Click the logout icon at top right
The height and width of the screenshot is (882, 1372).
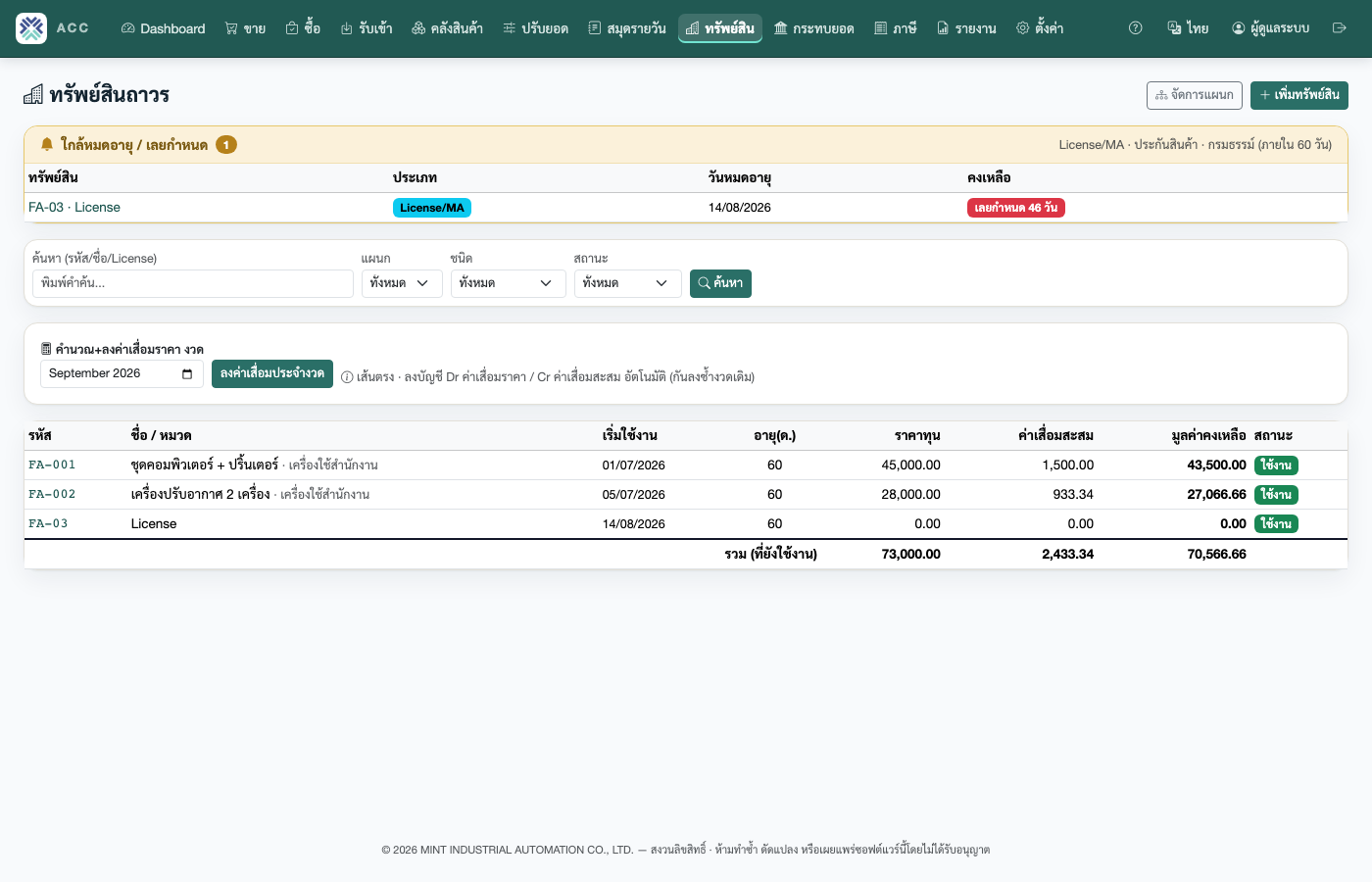point(1340,28)
